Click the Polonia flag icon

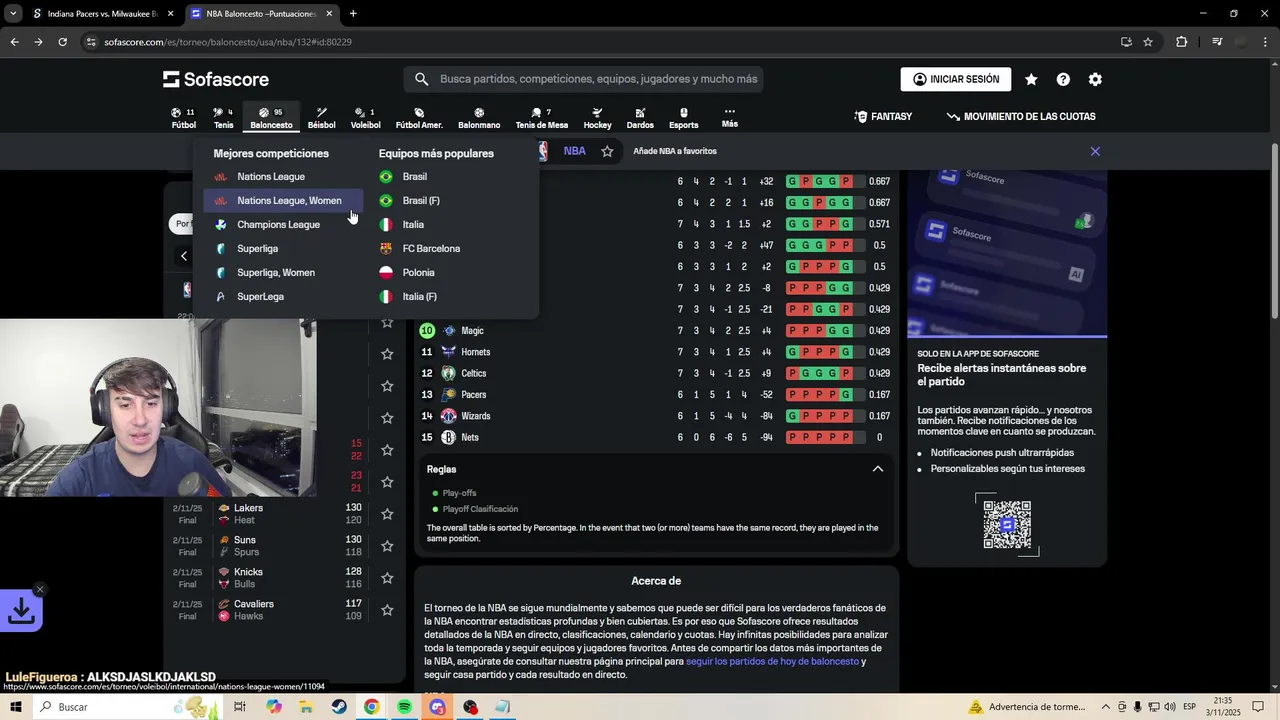pyautogui.click(x=386, y=272)
